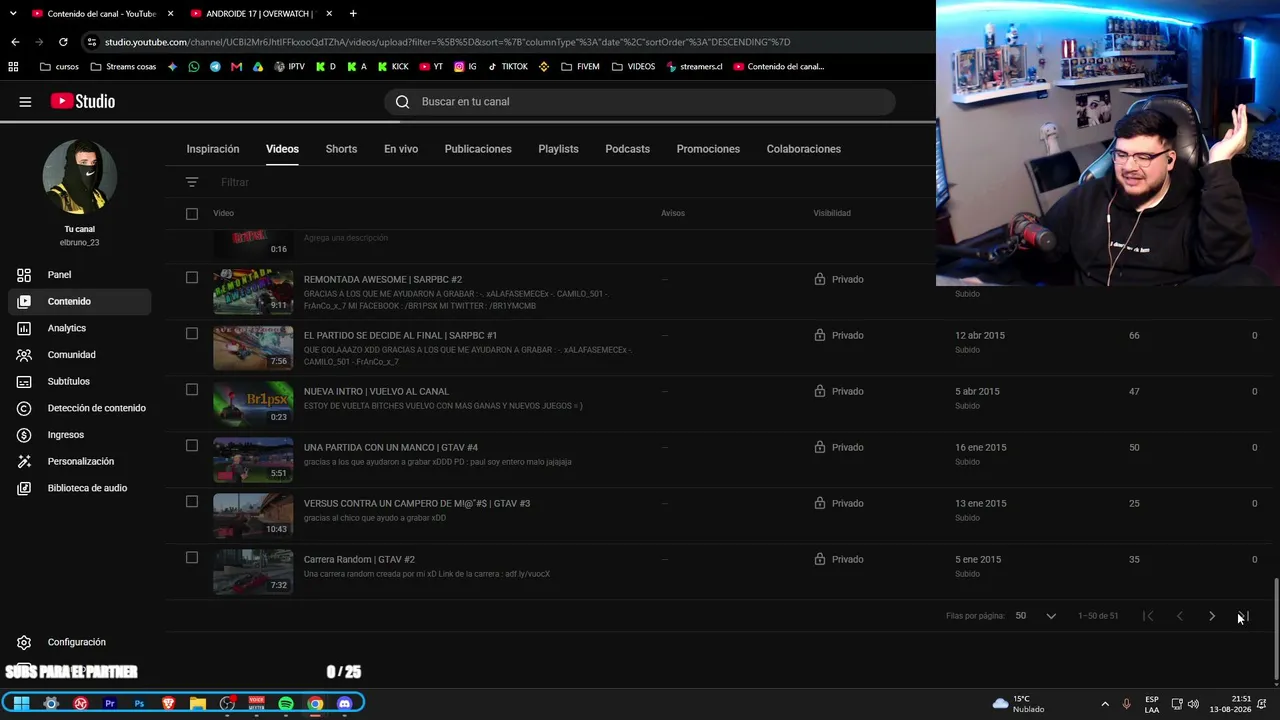Tick the select-all videos header checkbox

192,213
